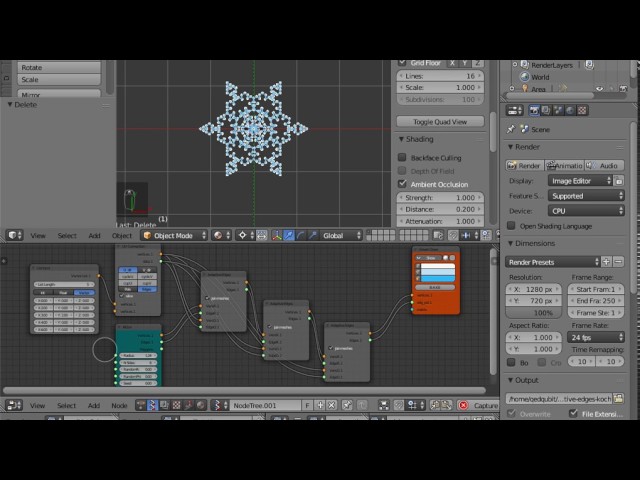Toggle grid X axis button
Screen dimensions: 640x480
point(452,63)
